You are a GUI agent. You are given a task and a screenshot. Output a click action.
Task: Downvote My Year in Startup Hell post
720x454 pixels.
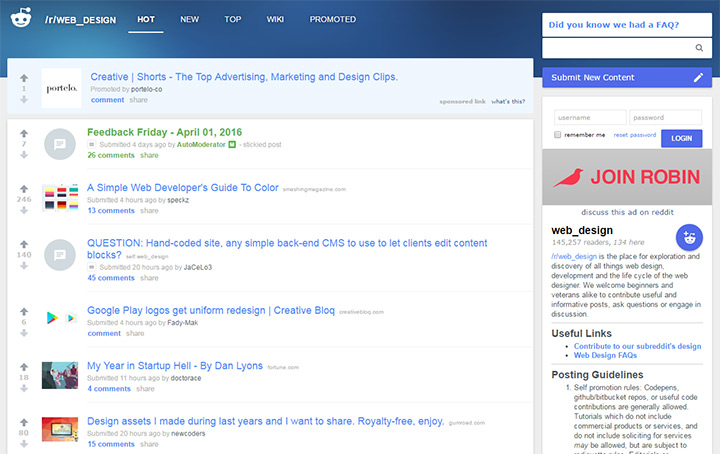(24, 388)
